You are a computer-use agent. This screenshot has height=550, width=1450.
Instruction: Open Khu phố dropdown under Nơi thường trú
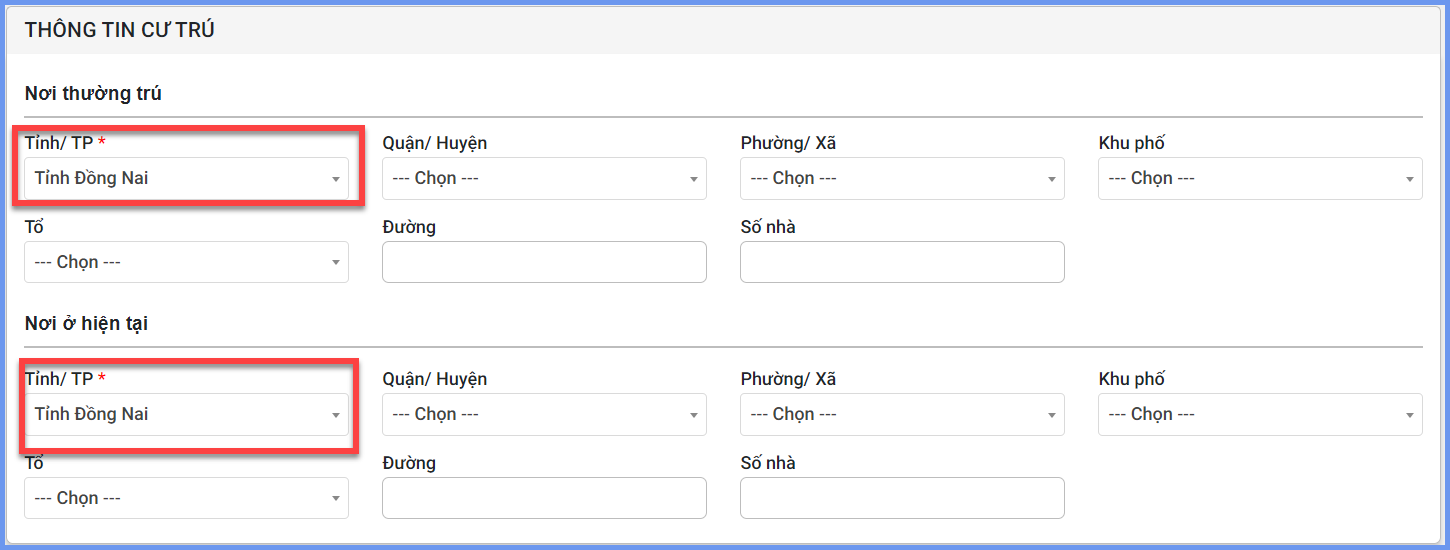1260,179
